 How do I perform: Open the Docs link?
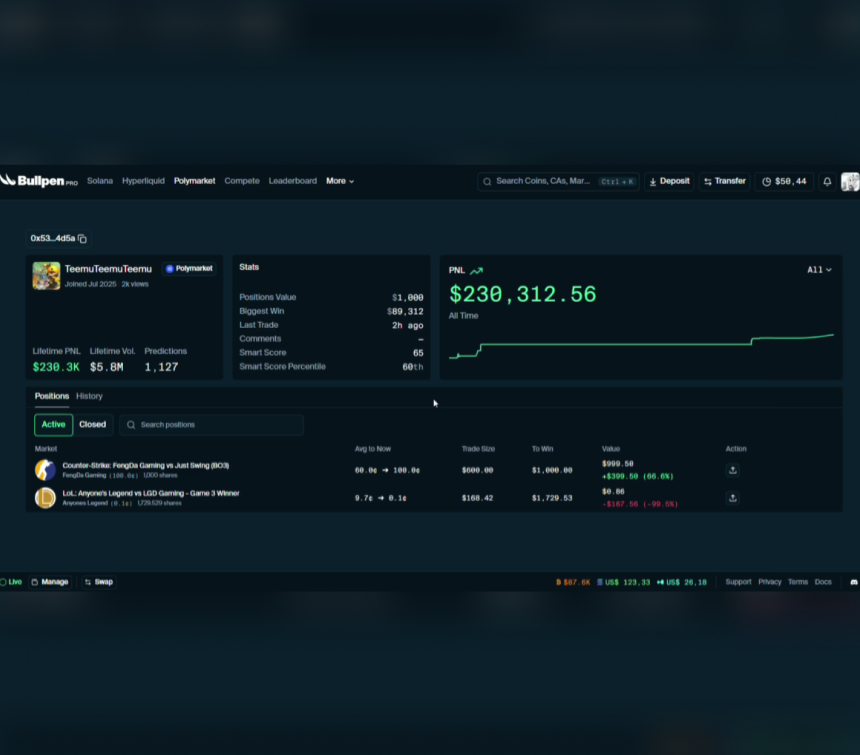tap(823, 582)
